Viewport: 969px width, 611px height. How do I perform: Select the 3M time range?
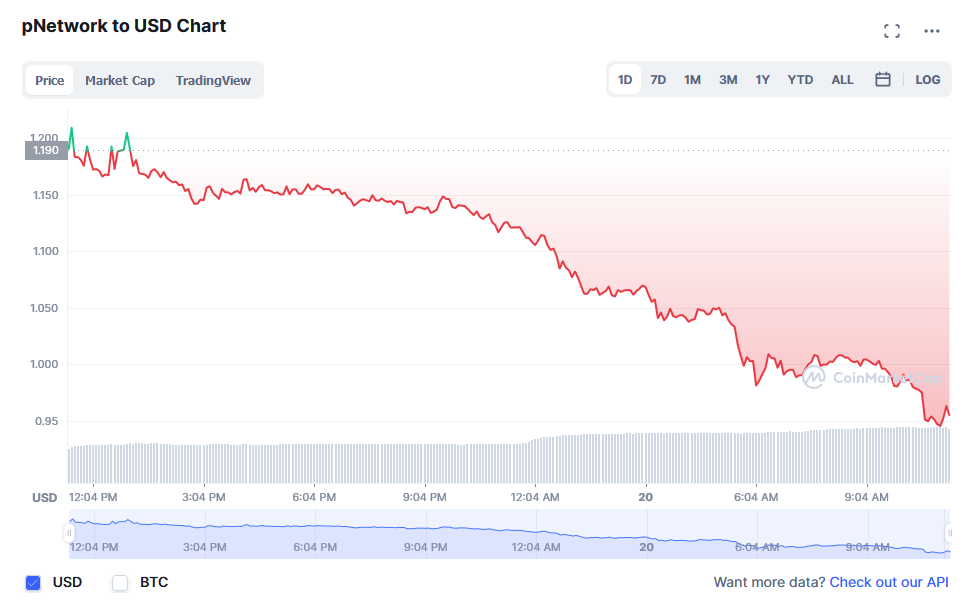coord(728,80)
